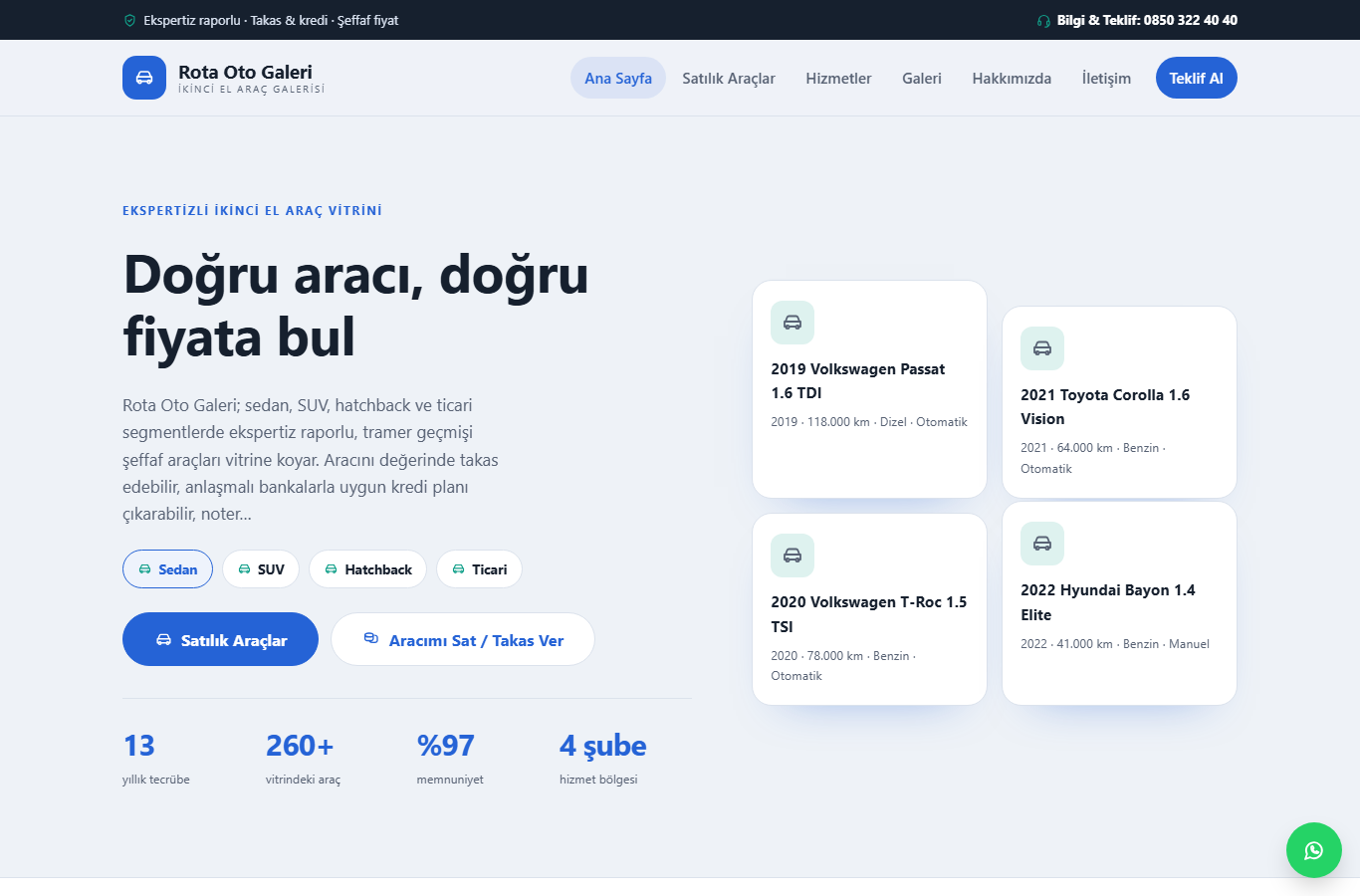The image size is (1360, 896).
Task: Go to Ana Sayfa nav item
Action: coord(618,78)
